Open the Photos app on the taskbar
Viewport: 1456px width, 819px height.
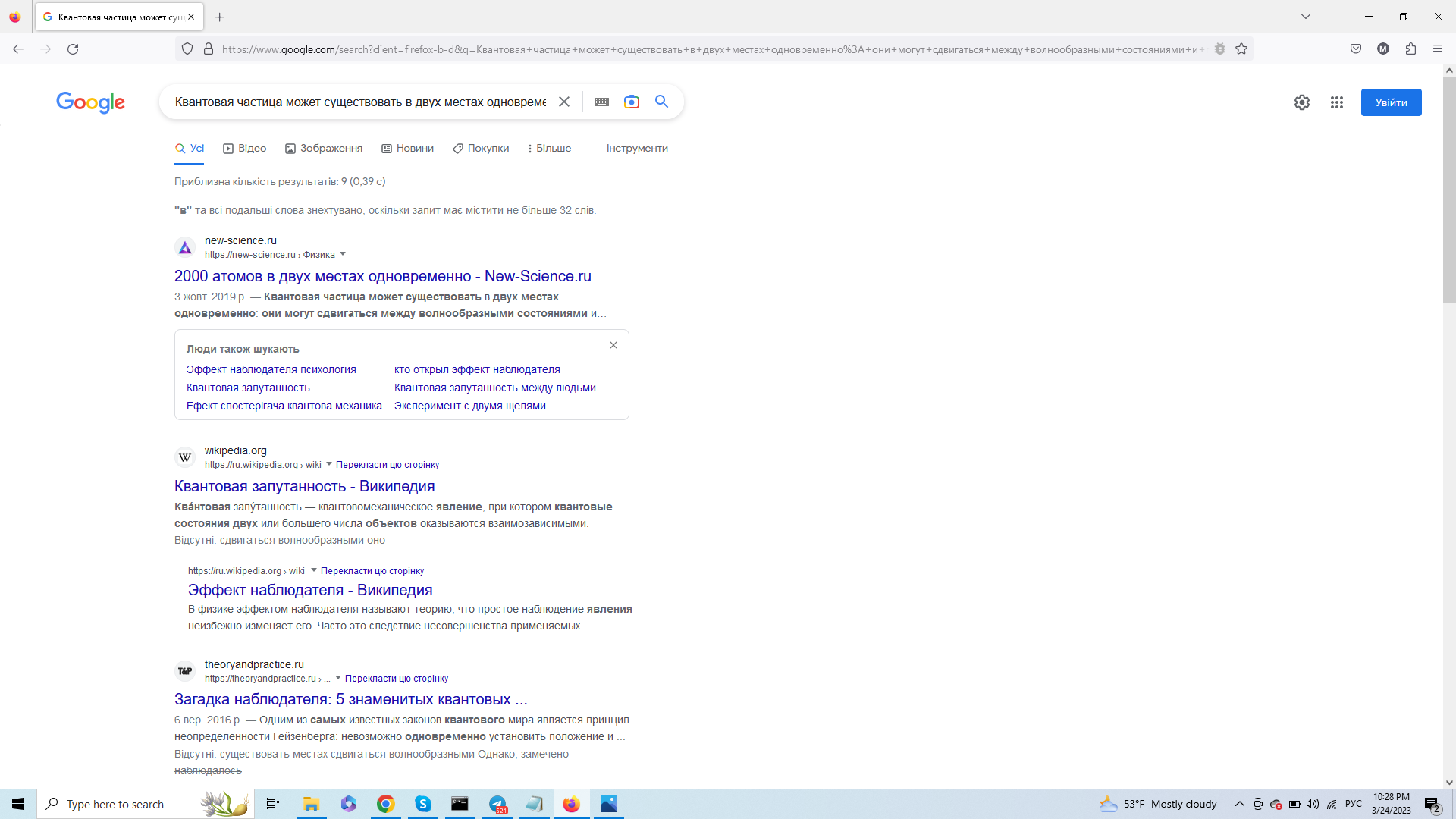[609, 804]
